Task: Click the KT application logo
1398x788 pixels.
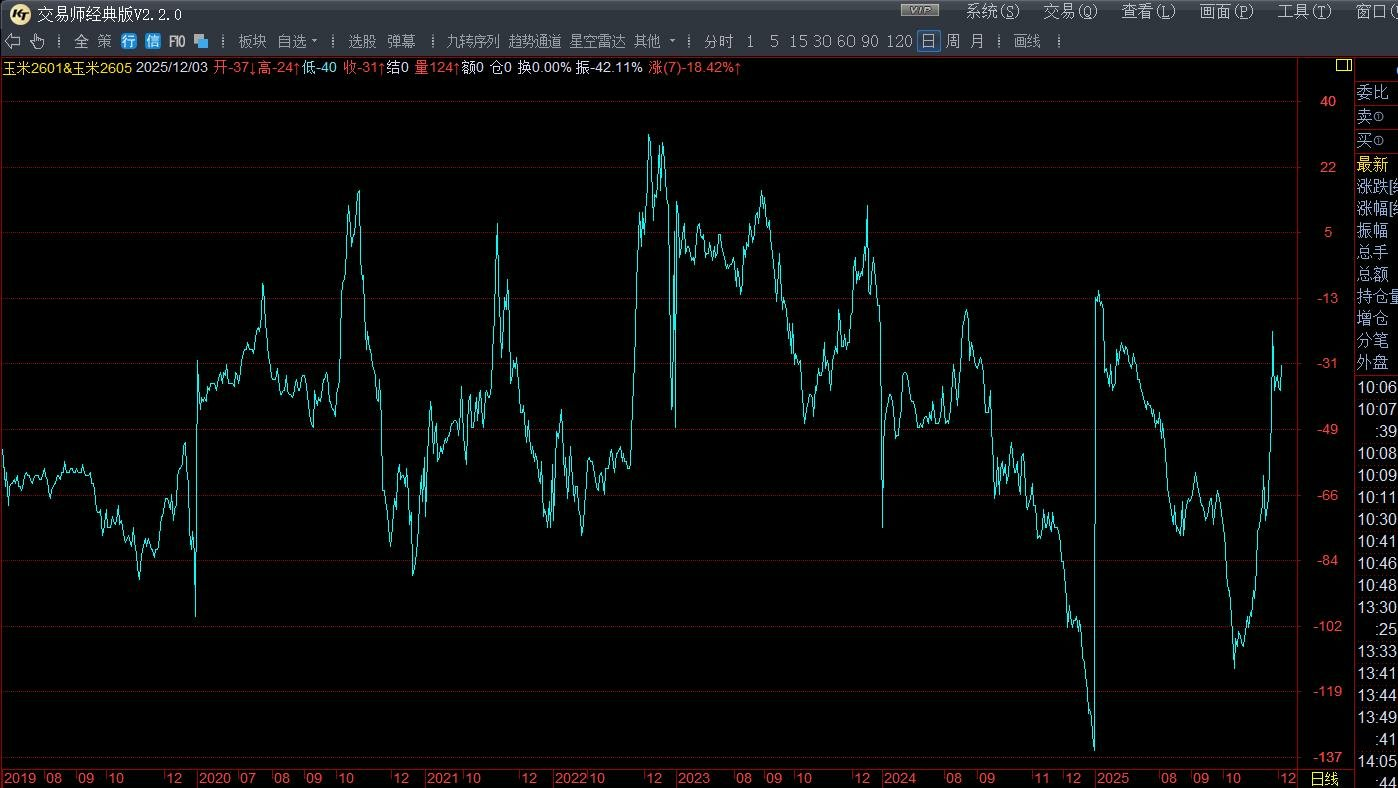Action: tap(19, 13)
